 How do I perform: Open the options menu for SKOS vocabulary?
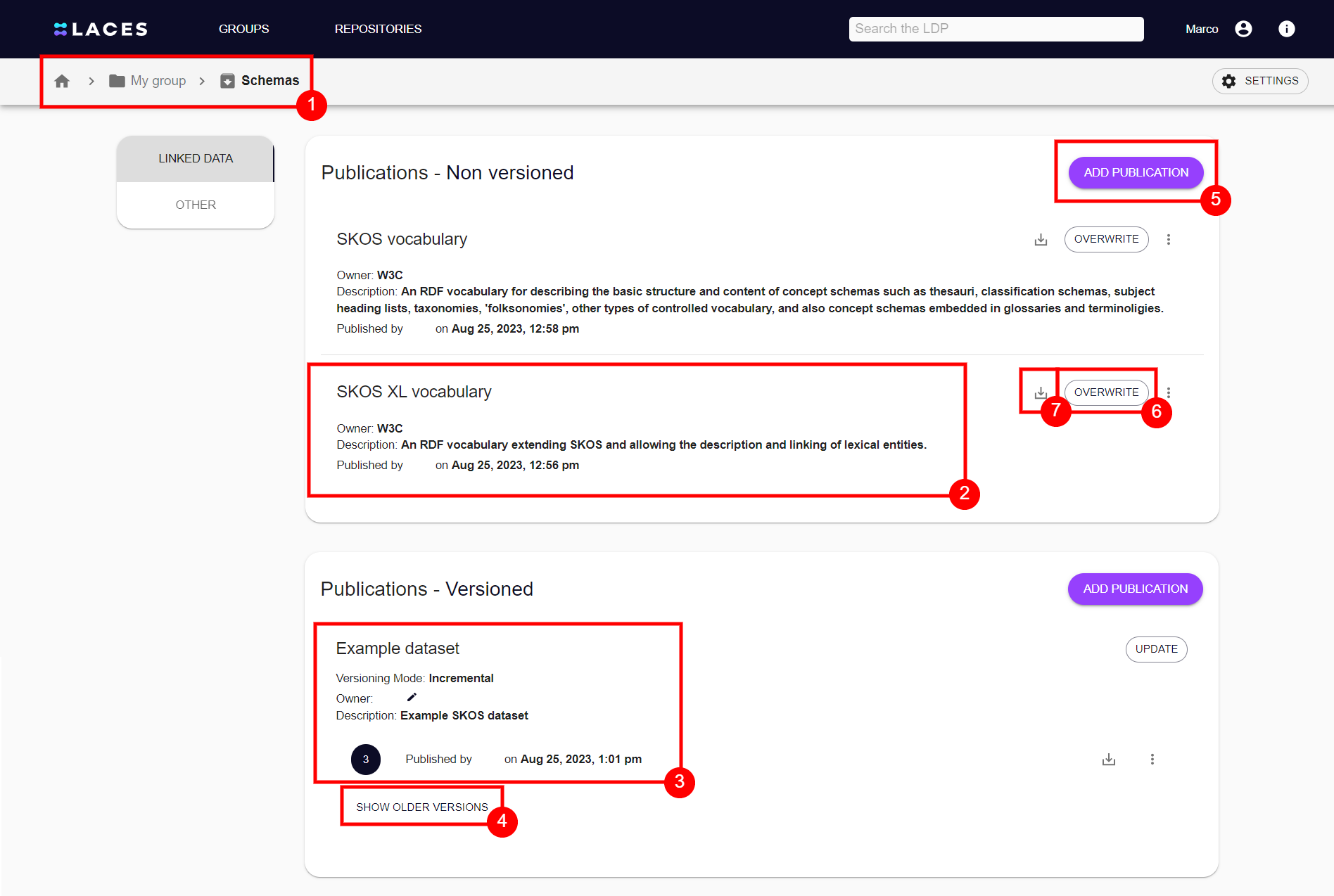point(1169,239)
